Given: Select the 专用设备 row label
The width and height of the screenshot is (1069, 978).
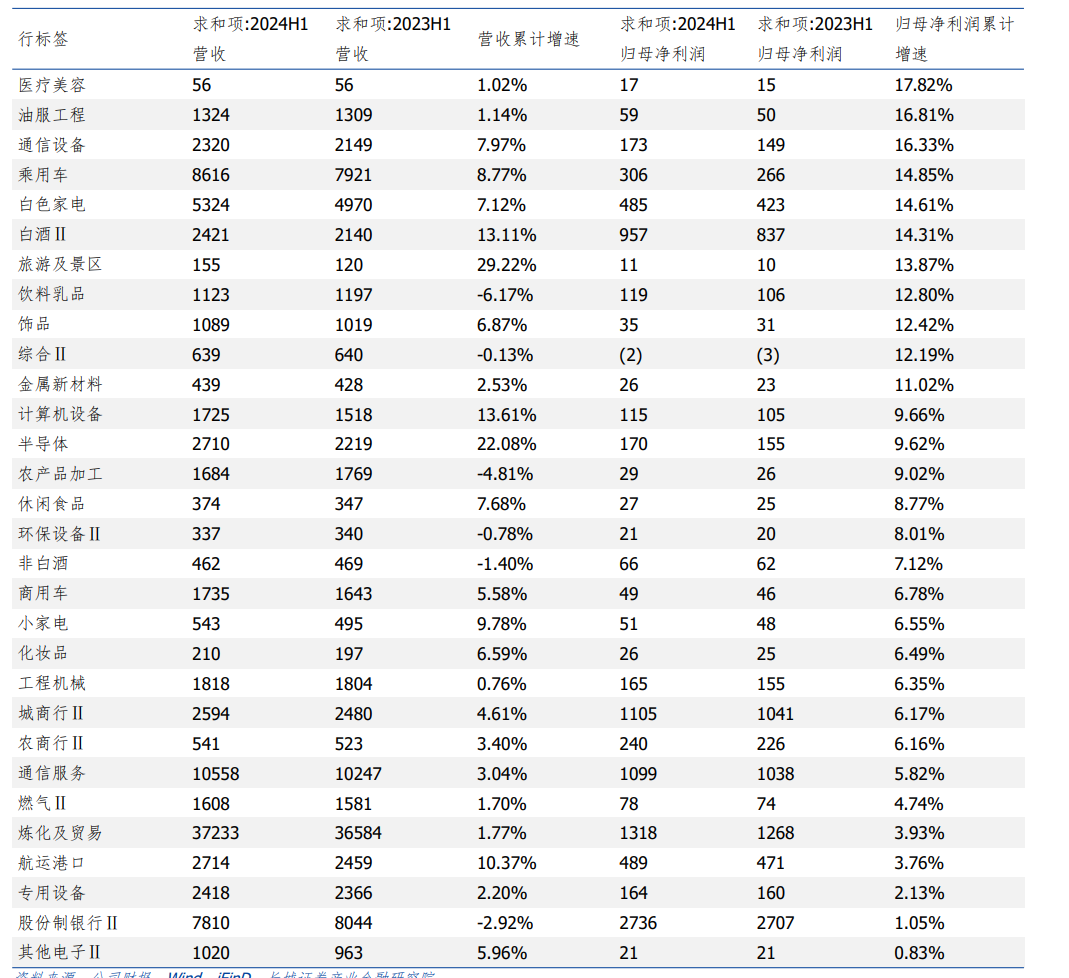Looking at the screenshot, I should pyautogui.click(x=52, y=893).
